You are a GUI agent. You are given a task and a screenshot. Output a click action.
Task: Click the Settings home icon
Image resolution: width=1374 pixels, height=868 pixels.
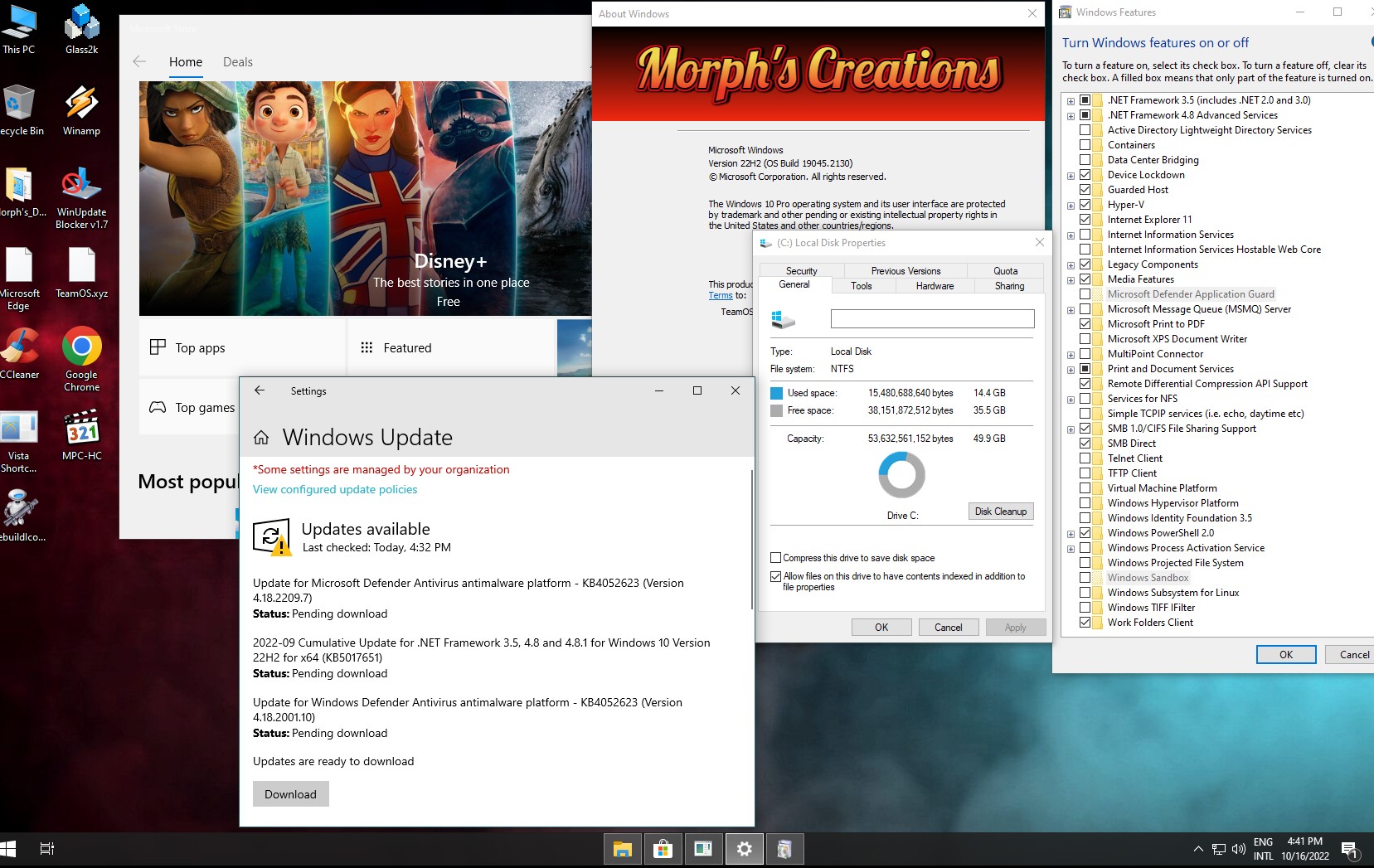click(x=261, y=438)
